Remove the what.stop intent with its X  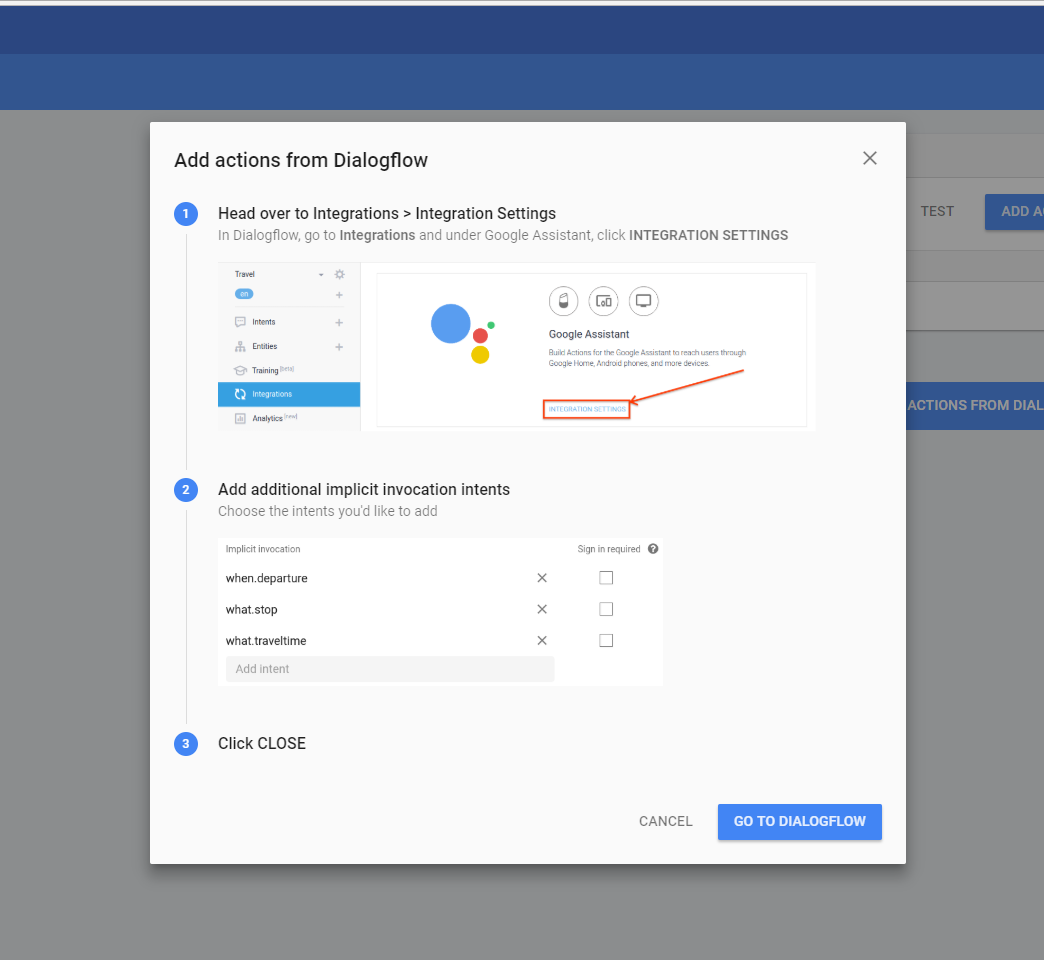point(542,609)
